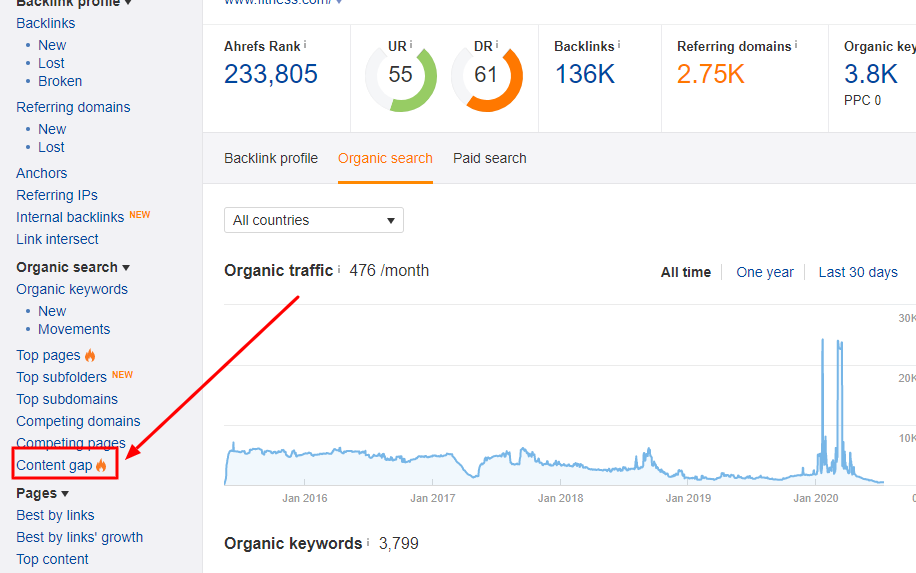
Task: Click the 3.8K organic keywords value
Action: tap(871, 74)
